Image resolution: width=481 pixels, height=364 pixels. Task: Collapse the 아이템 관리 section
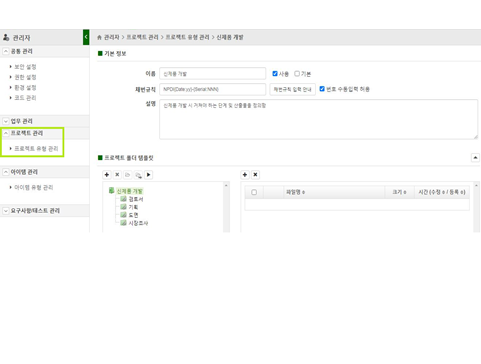[6, 172]
